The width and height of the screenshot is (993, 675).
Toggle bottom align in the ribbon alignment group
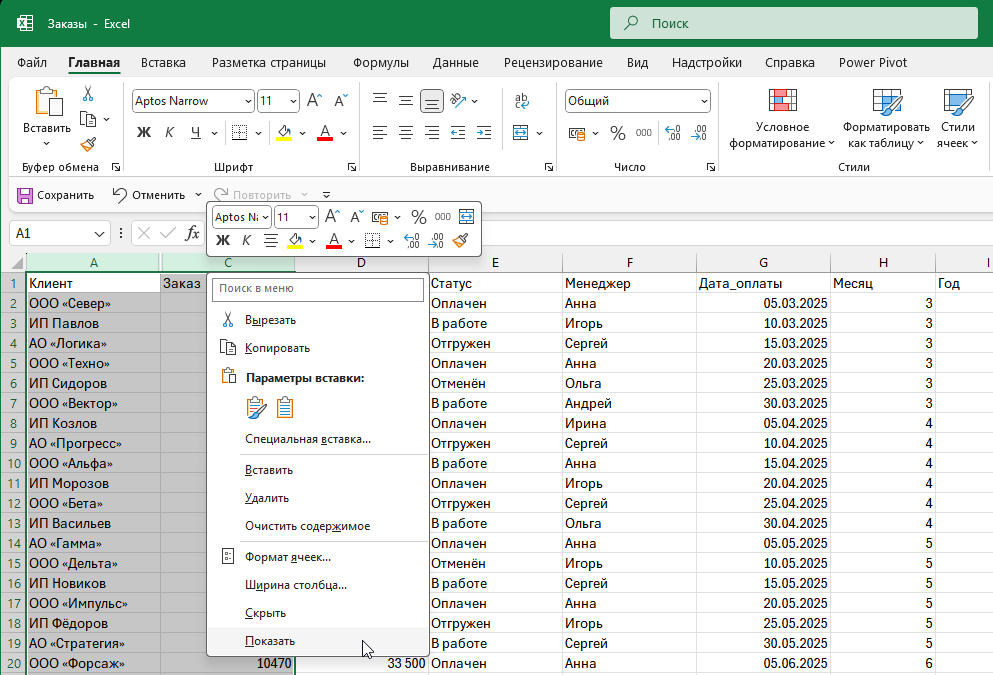point(432,101)
